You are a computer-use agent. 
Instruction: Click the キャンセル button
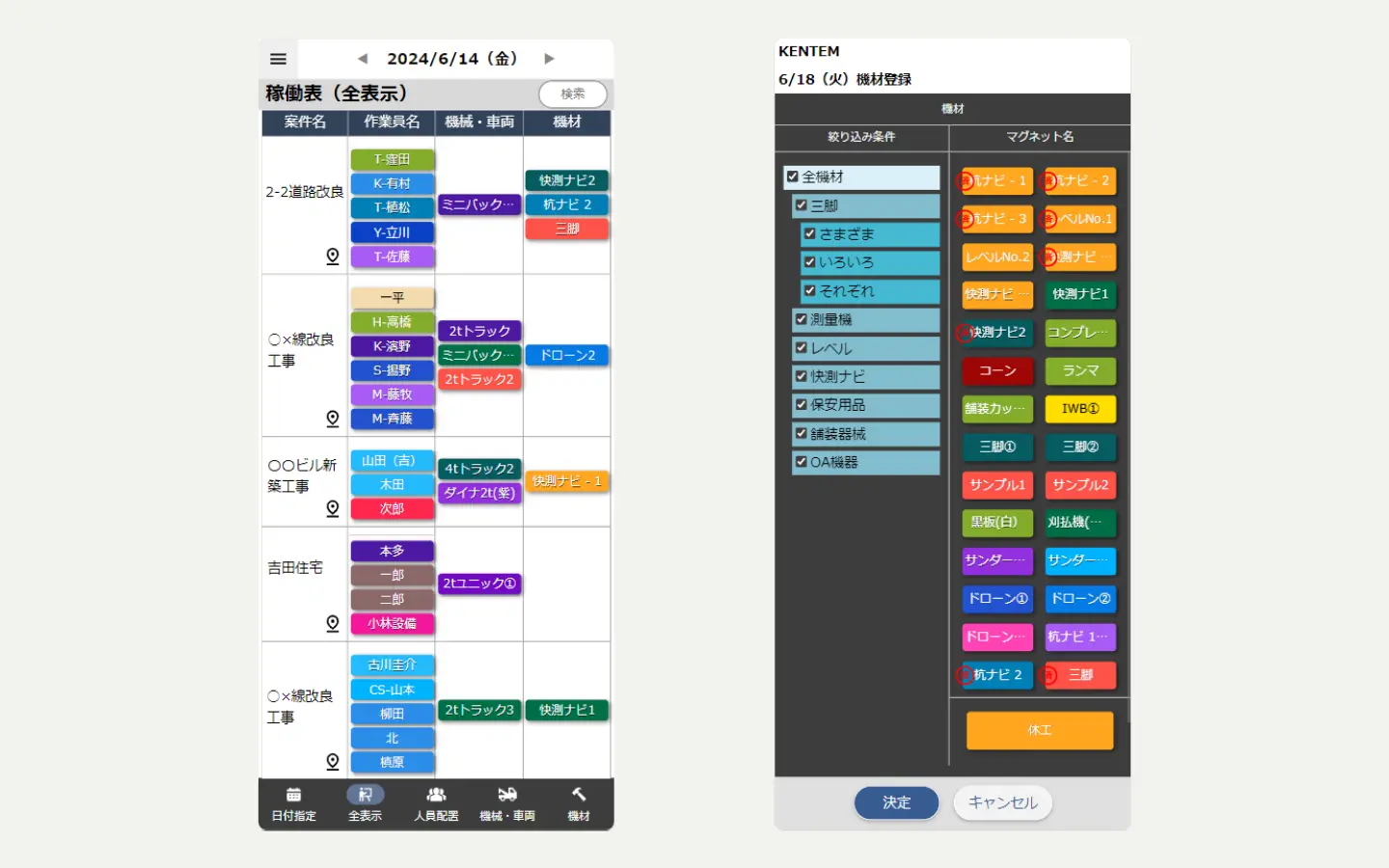click(1002, 802)
